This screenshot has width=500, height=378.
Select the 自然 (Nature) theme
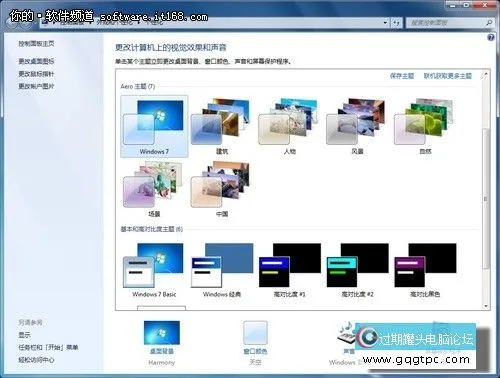point(425,126)
